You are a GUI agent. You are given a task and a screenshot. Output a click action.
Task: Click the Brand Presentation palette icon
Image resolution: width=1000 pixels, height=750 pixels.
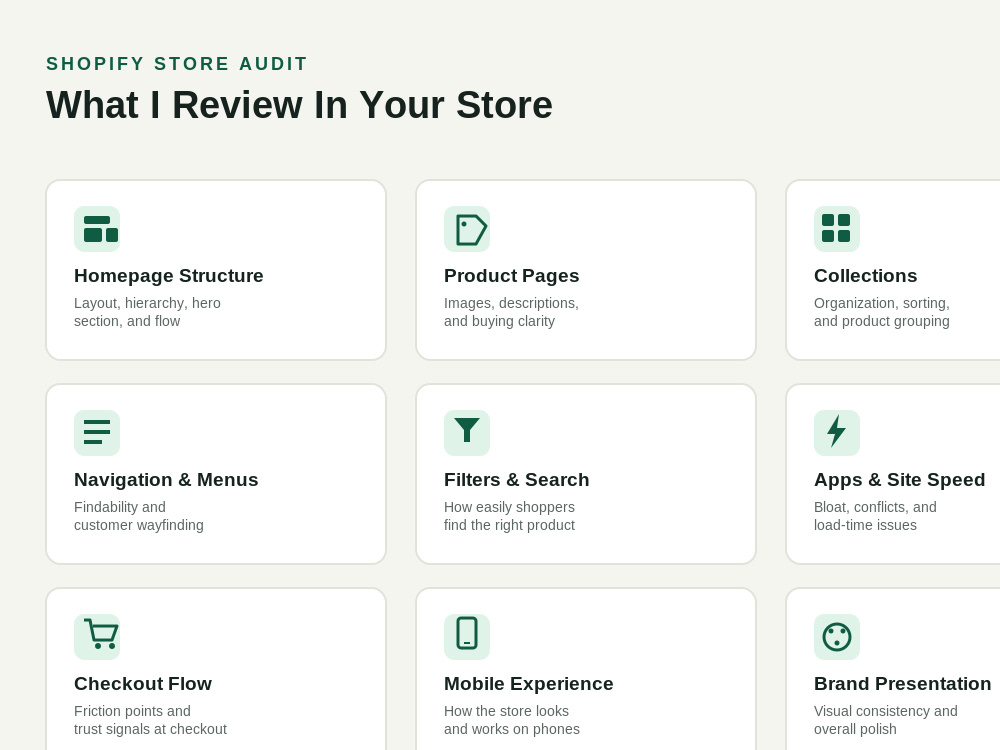[x=837, y=637]
